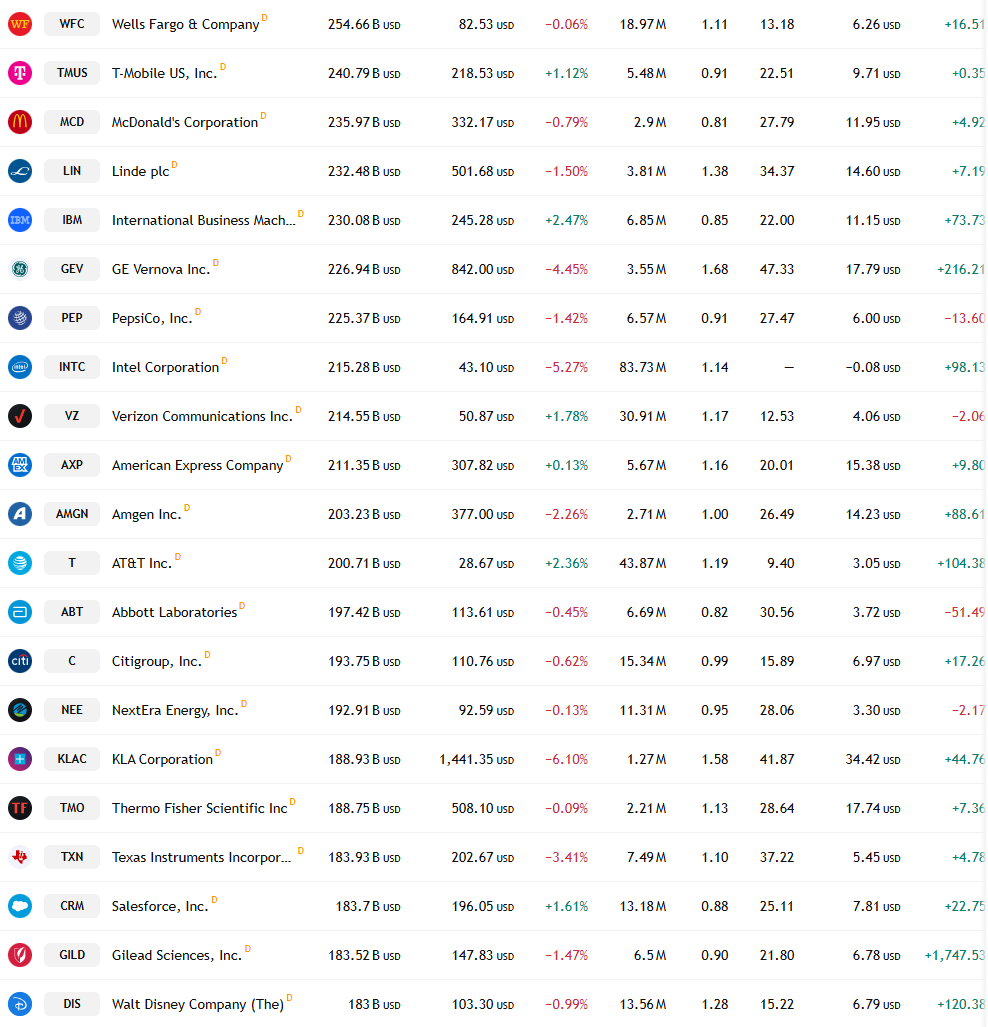
Task: Click the GE Vernova logo icon
Action: coord(20,269)
